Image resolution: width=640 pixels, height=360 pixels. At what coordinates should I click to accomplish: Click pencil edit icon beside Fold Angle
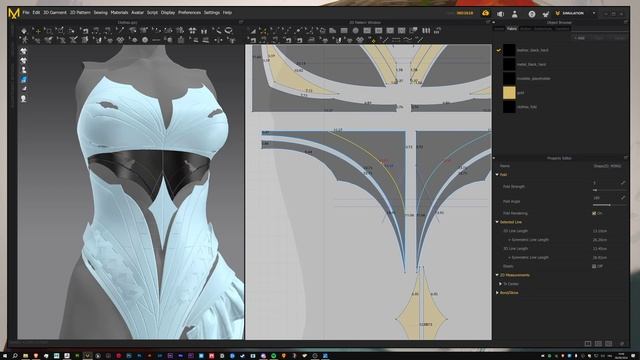623,198
